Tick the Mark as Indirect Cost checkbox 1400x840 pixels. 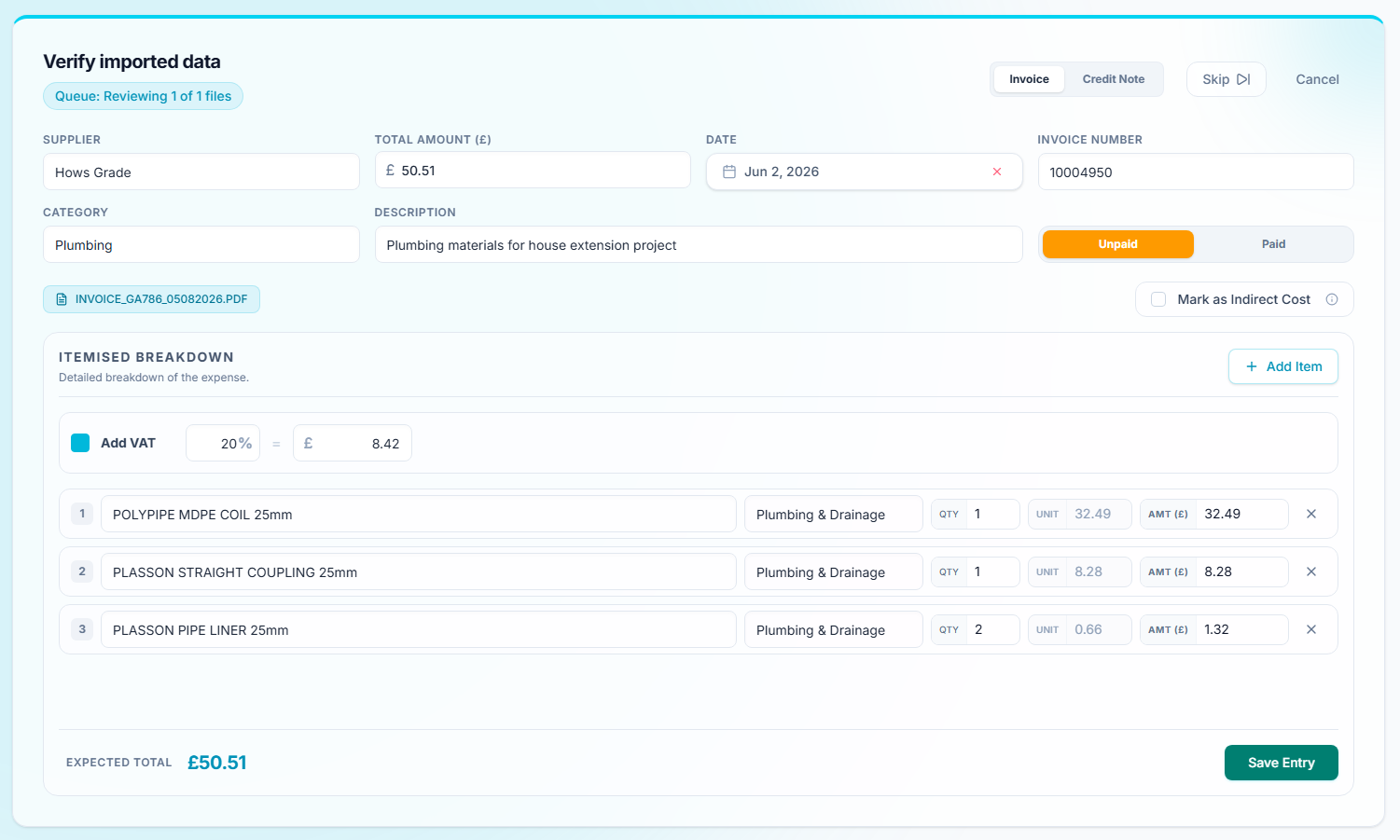coord(1158,299)
